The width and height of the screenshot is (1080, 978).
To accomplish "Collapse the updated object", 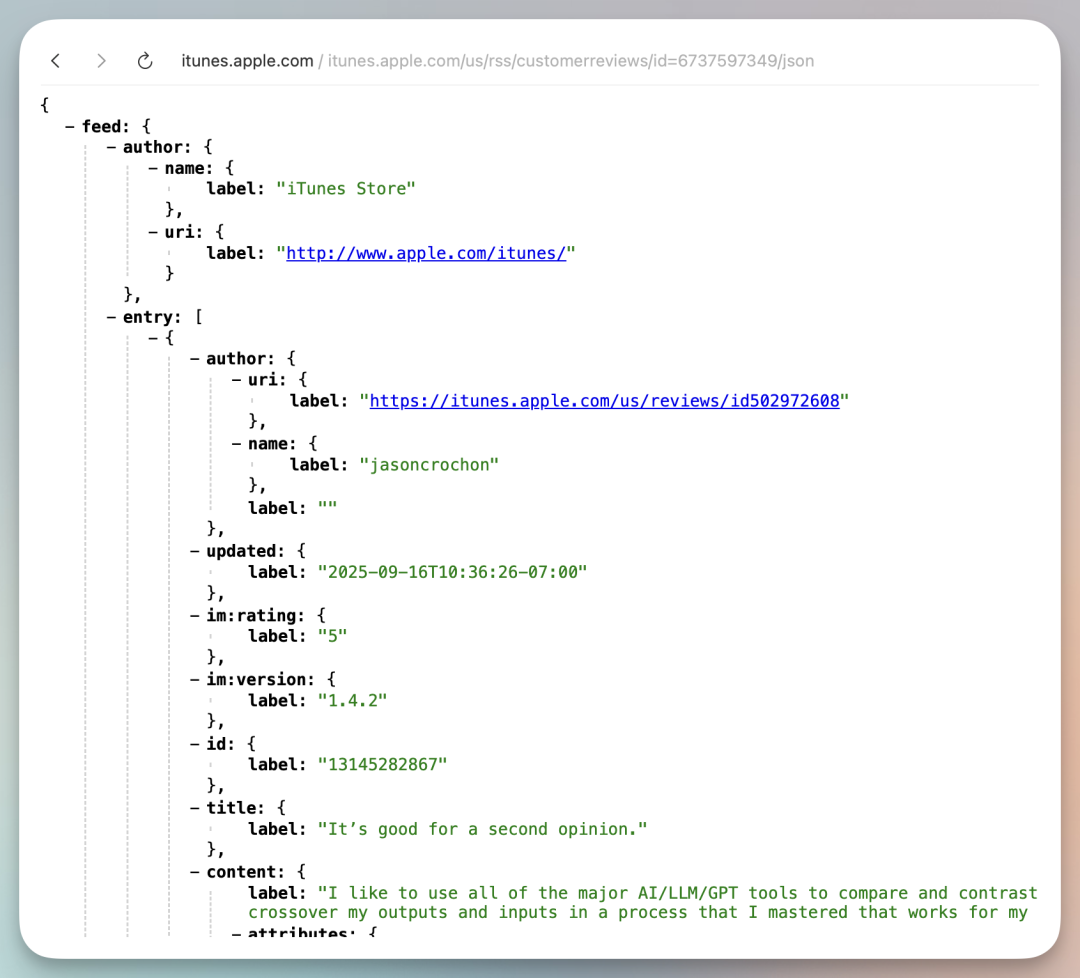I will tap(195, 552).
